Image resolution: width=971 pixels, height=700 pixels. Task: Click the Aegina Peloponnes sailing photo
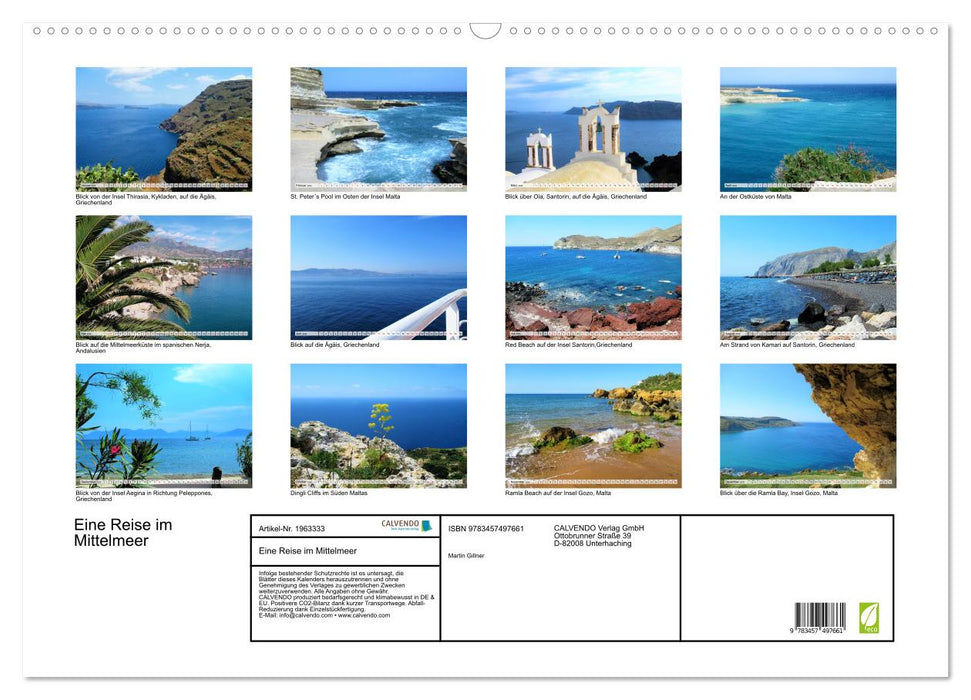[164, 423]
